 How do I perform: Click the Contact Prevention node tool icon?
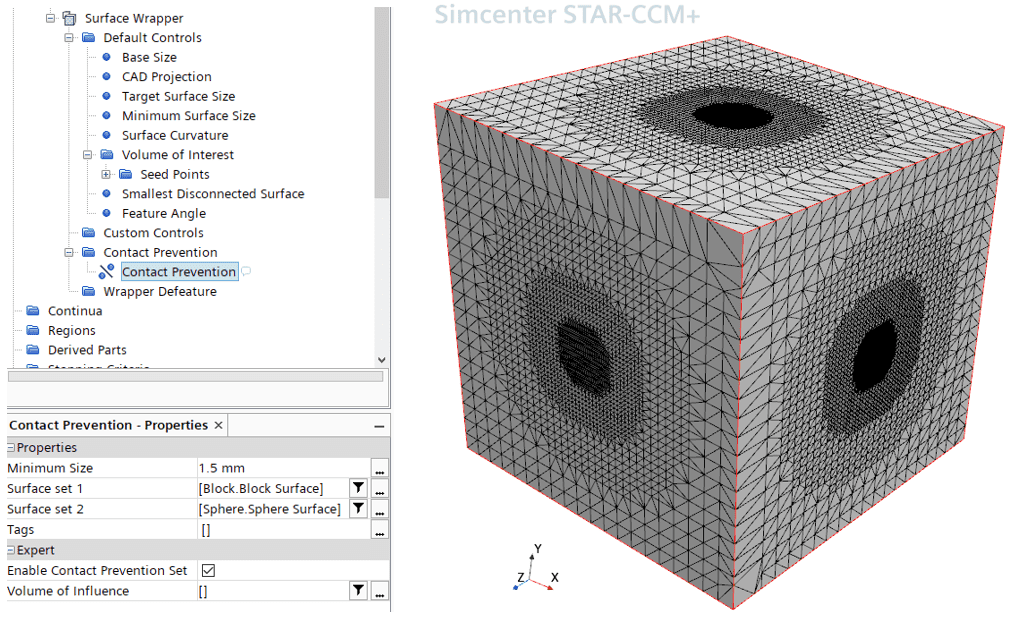coord(107,272)
